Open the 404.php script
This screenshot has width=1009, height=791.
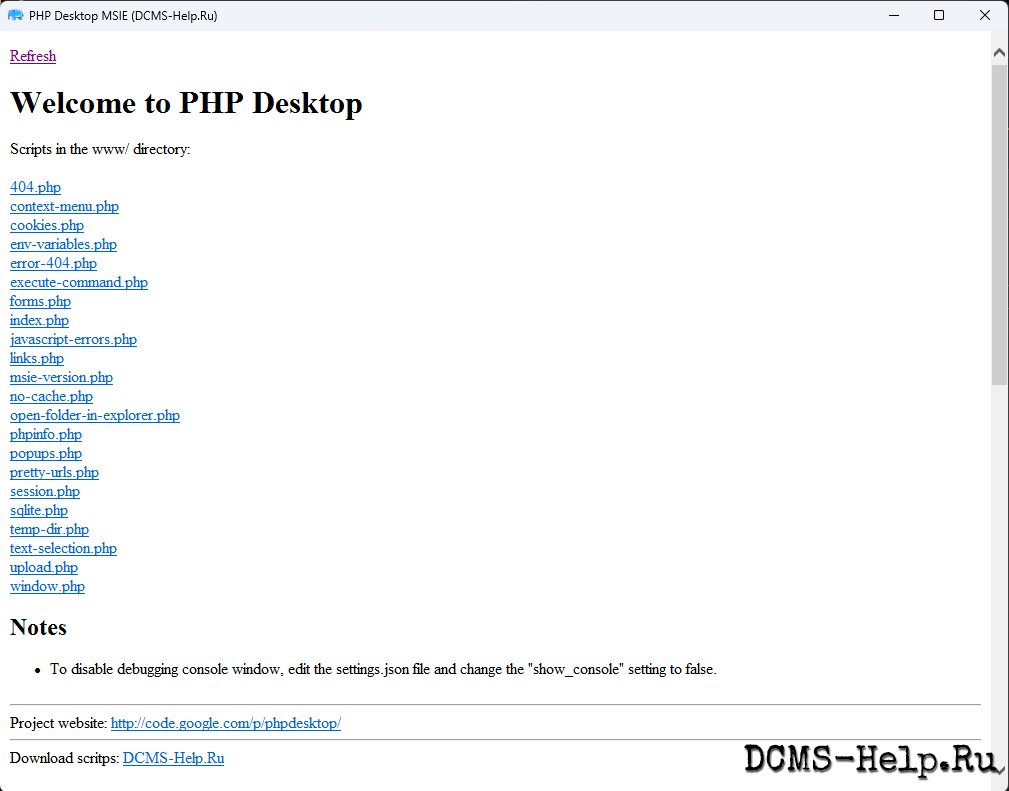tap(35, 187)
